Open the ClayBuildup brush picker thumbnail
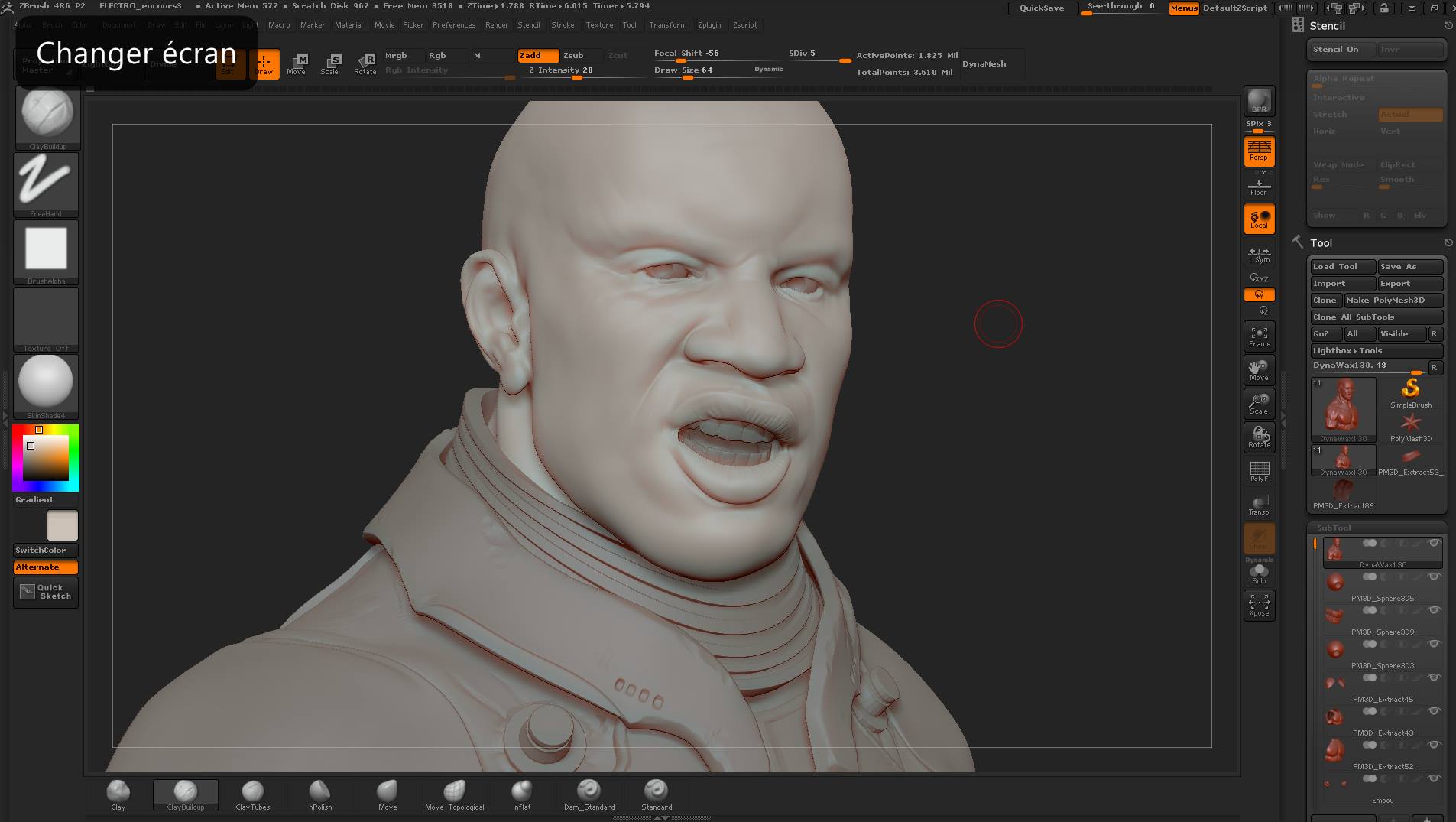Image resolution: width=1456 pixels, height=822 pixels. [x=47, y=118]
